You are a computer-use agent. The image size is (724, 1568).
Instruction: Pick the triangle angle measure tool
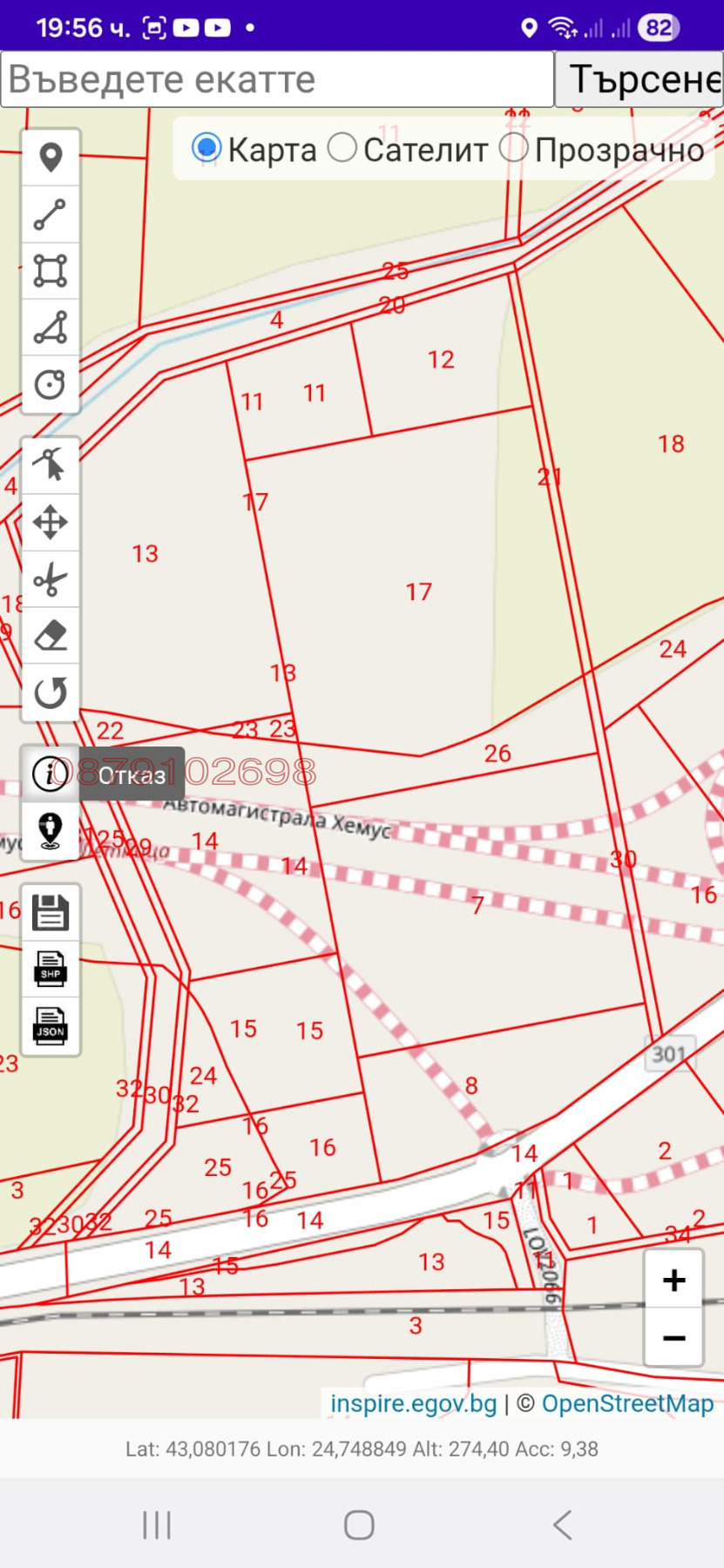[51, 328]
